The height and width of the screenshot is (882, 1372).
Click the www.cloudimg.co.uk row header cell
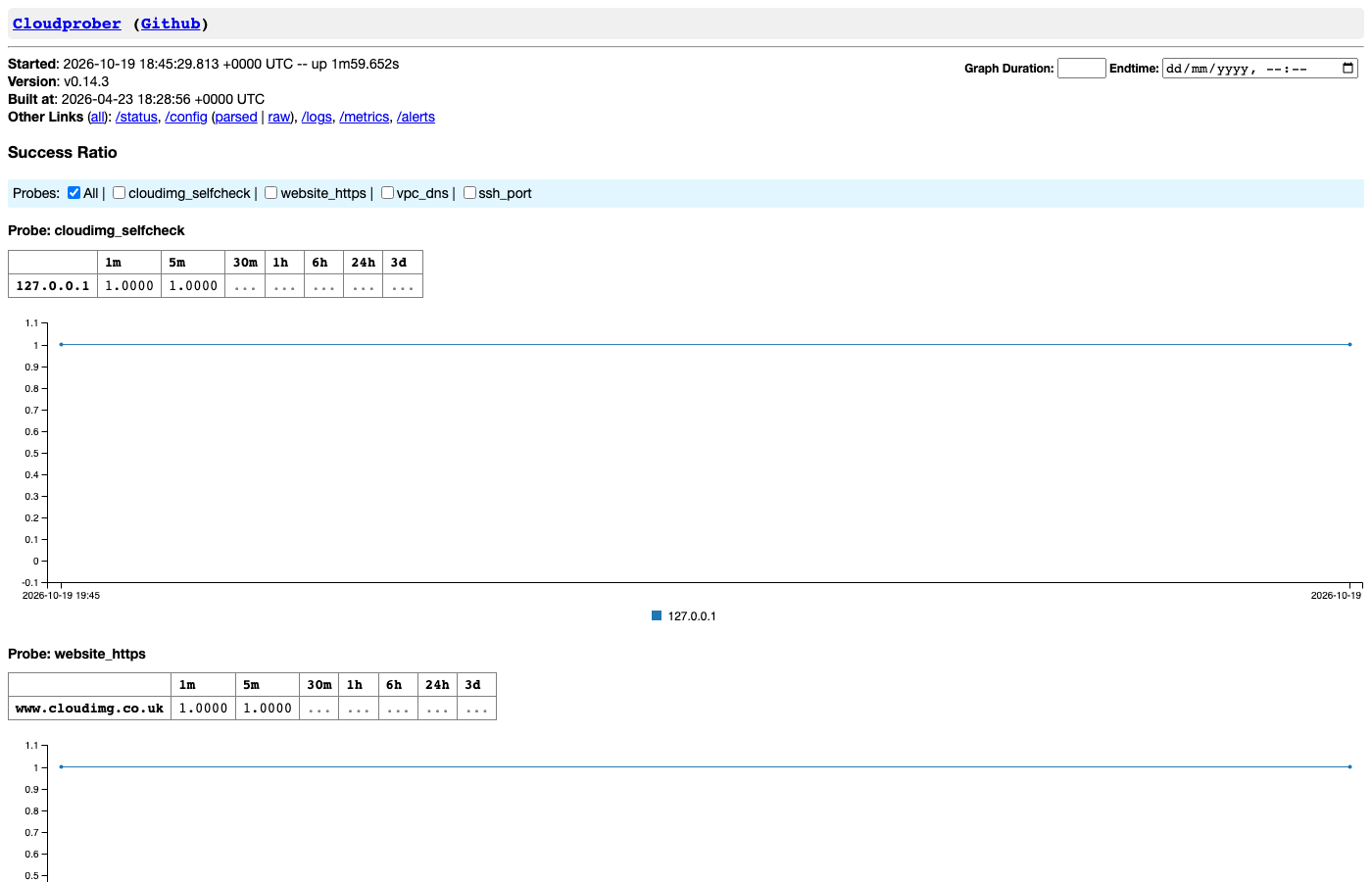(90, 709)
